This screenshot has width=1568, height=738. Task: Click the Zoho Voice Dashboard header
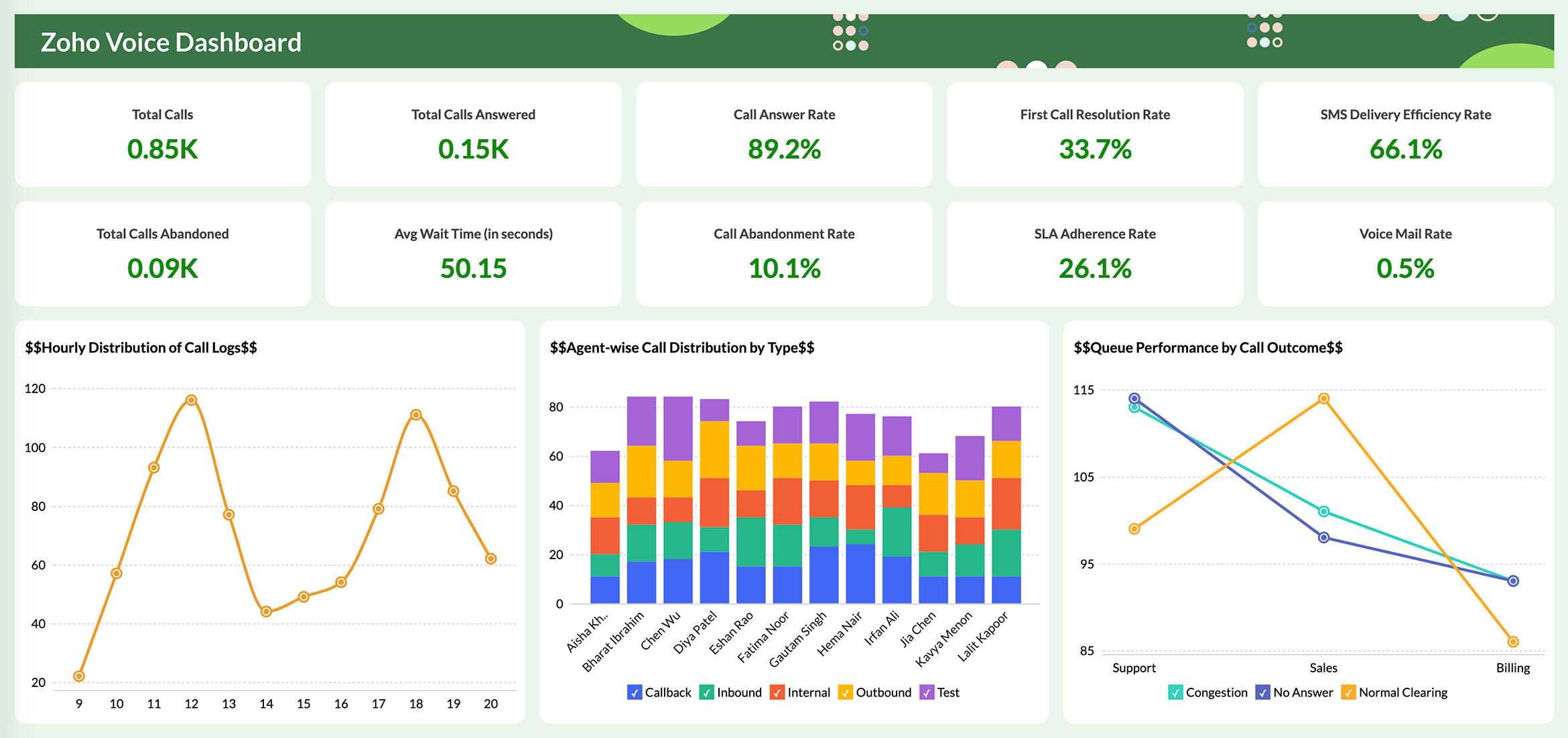click(171, 42)
